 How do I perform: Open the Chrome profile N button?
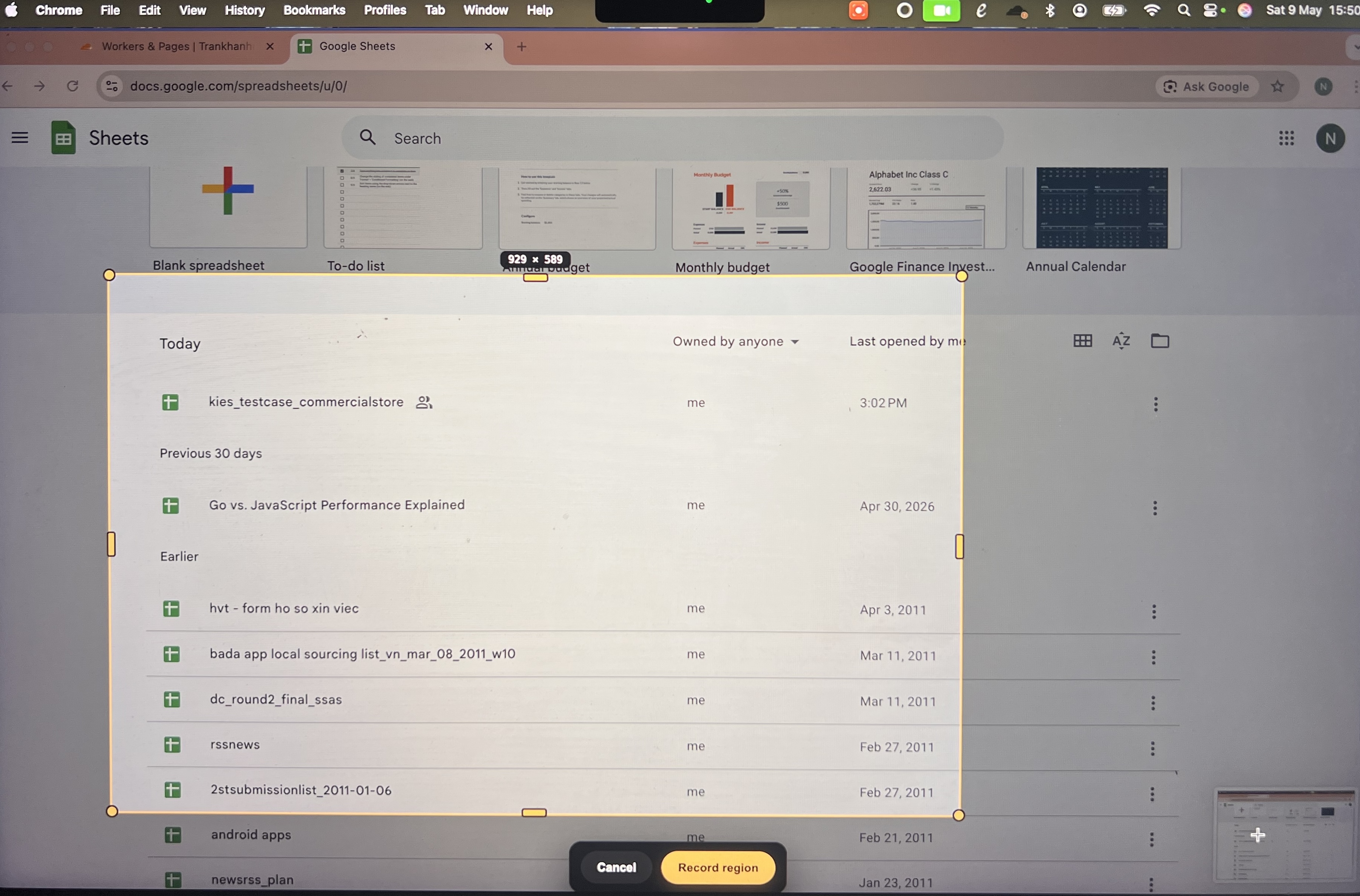[x=1323, y=86]
